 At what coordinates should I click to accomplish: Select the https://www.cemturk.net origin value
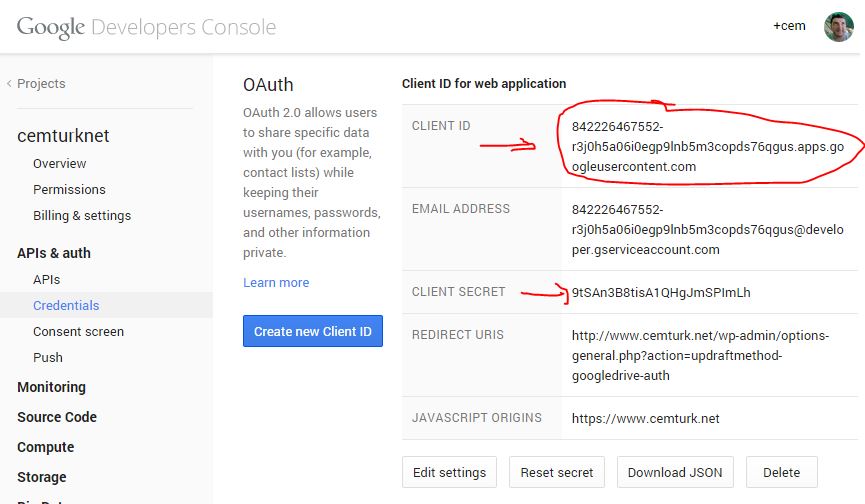[645, 419]
